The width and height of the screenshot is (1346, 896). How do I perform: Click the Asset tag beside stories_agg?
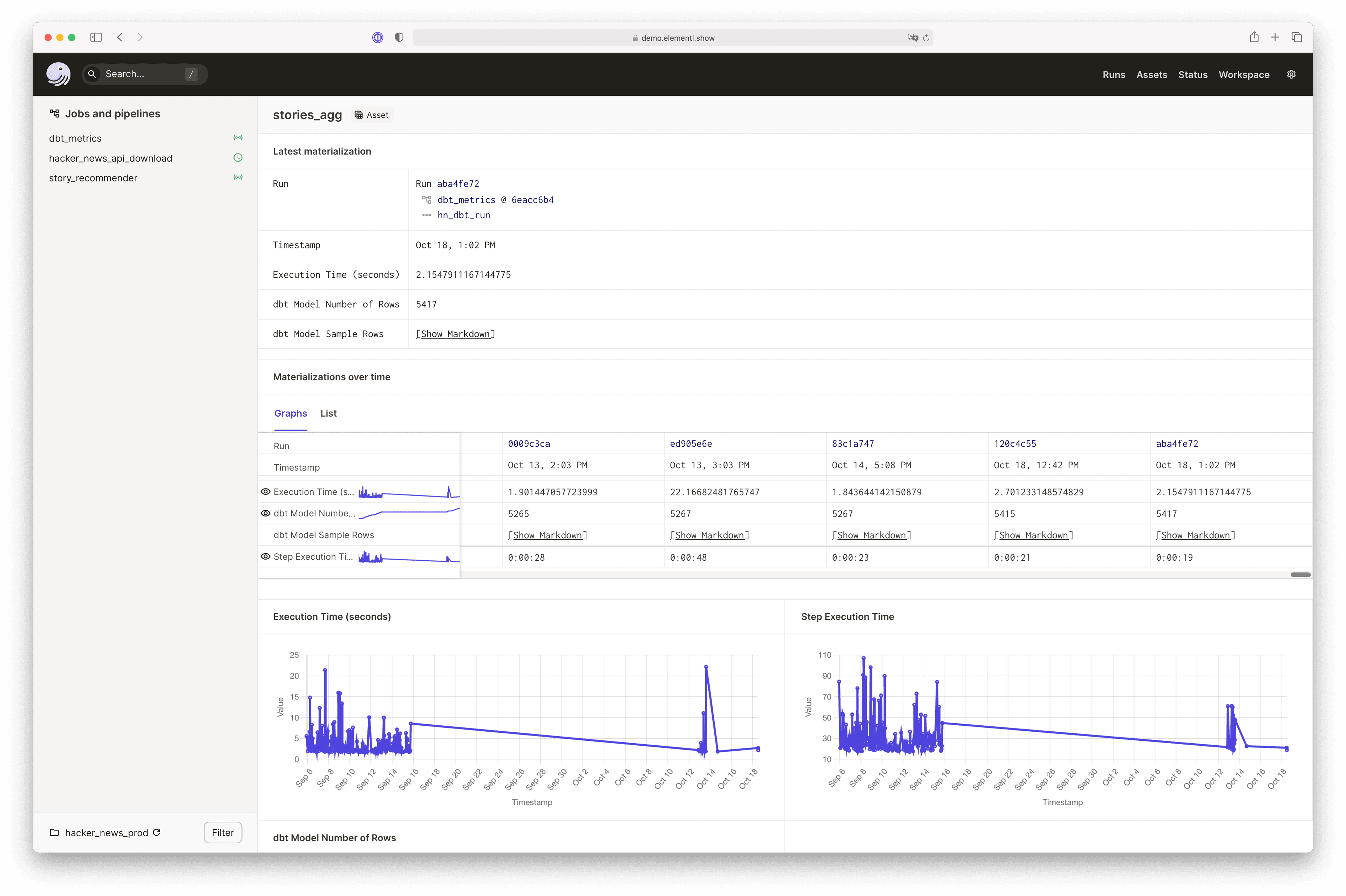click(x=372, y=115)
